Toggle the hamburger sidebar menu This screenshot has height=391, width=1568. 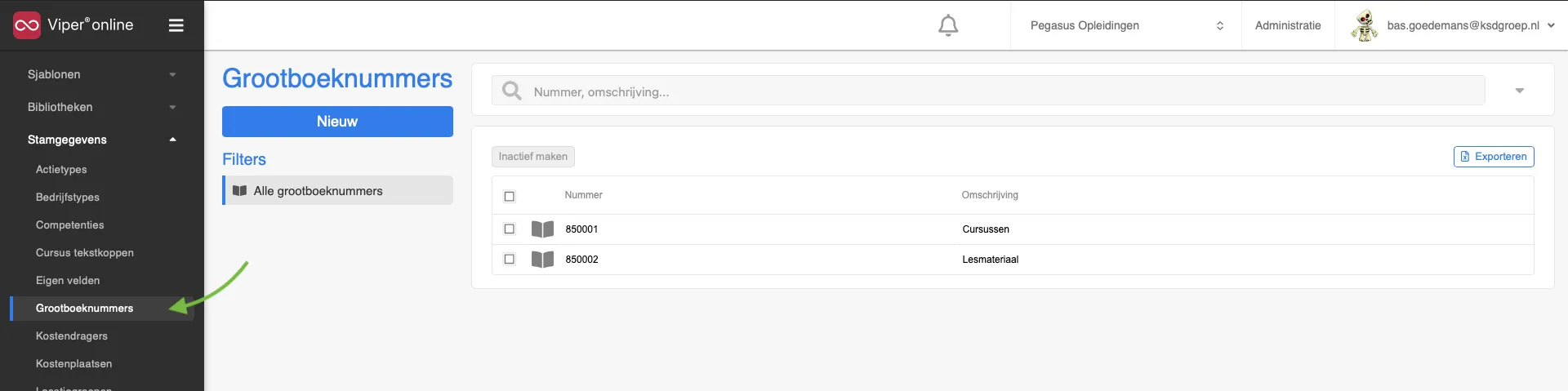(x=176, y=25)
